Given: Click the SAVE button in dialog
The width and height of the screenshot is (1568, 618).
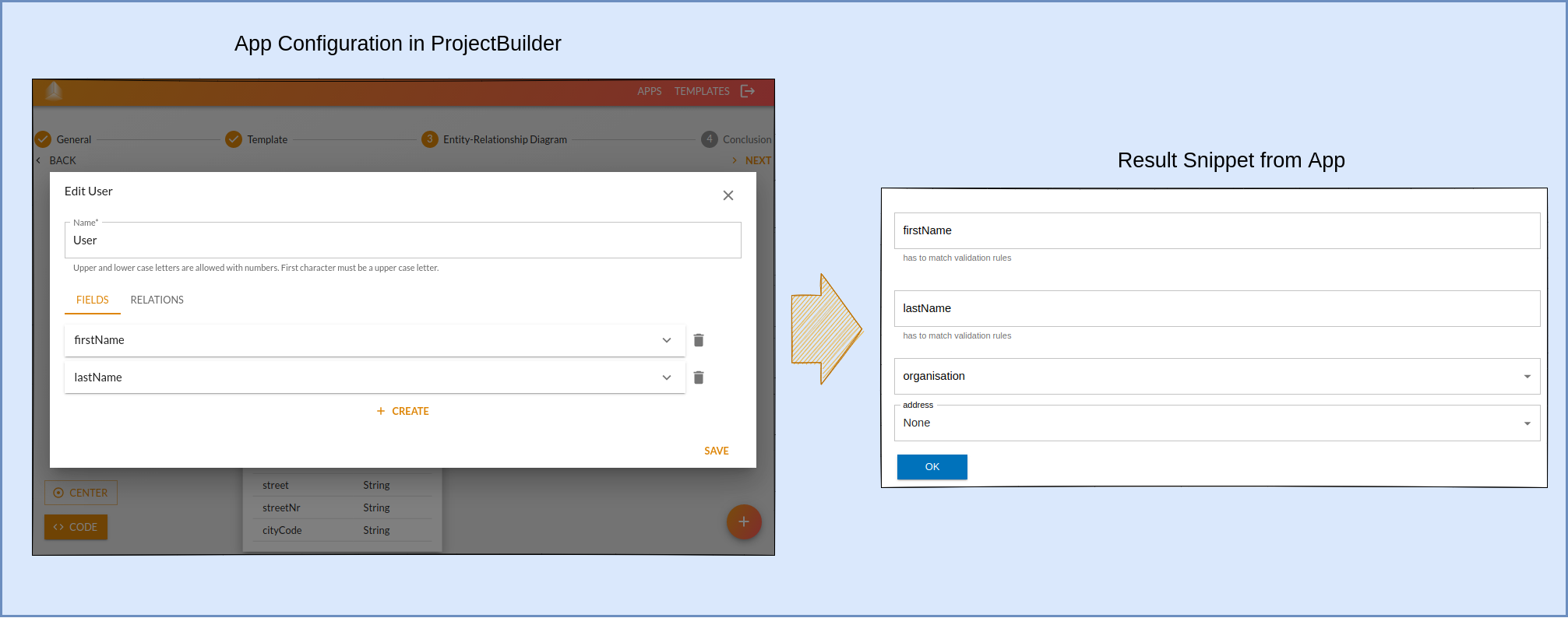Looking at the screenshot, I should [x=717, y=451].
